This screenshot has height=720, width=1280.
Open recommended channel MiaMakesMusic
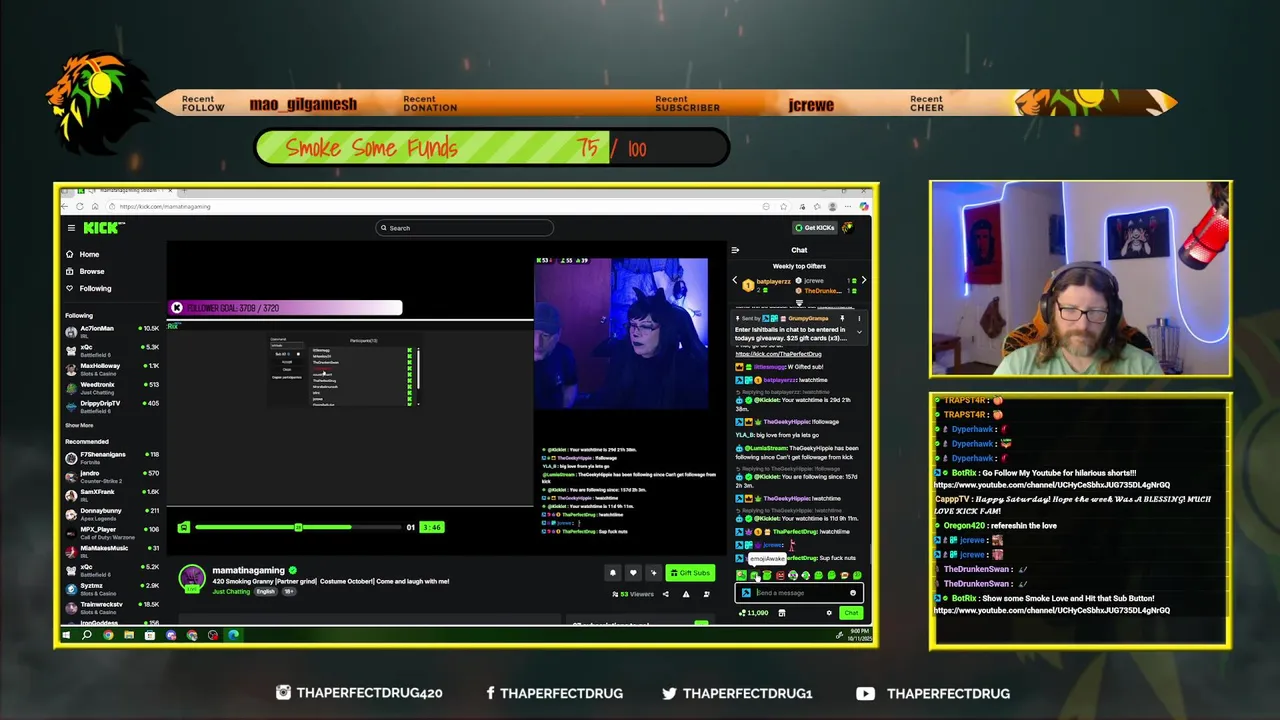(112, 551)
